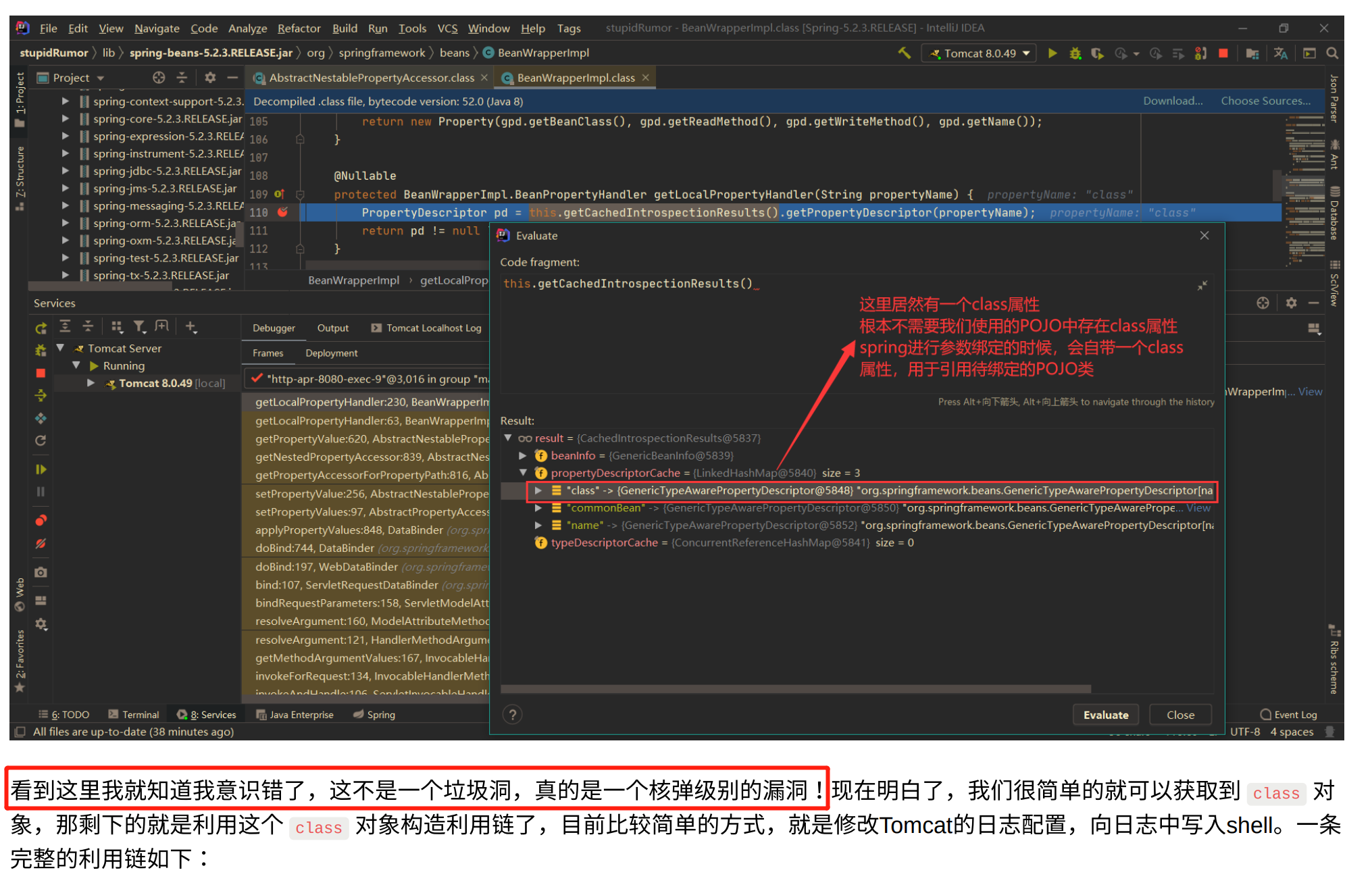Click the Evaluate result horizontal scrollbar
Image resolution: width=1372 pixels, height=887 pixels.
[796, 689]
